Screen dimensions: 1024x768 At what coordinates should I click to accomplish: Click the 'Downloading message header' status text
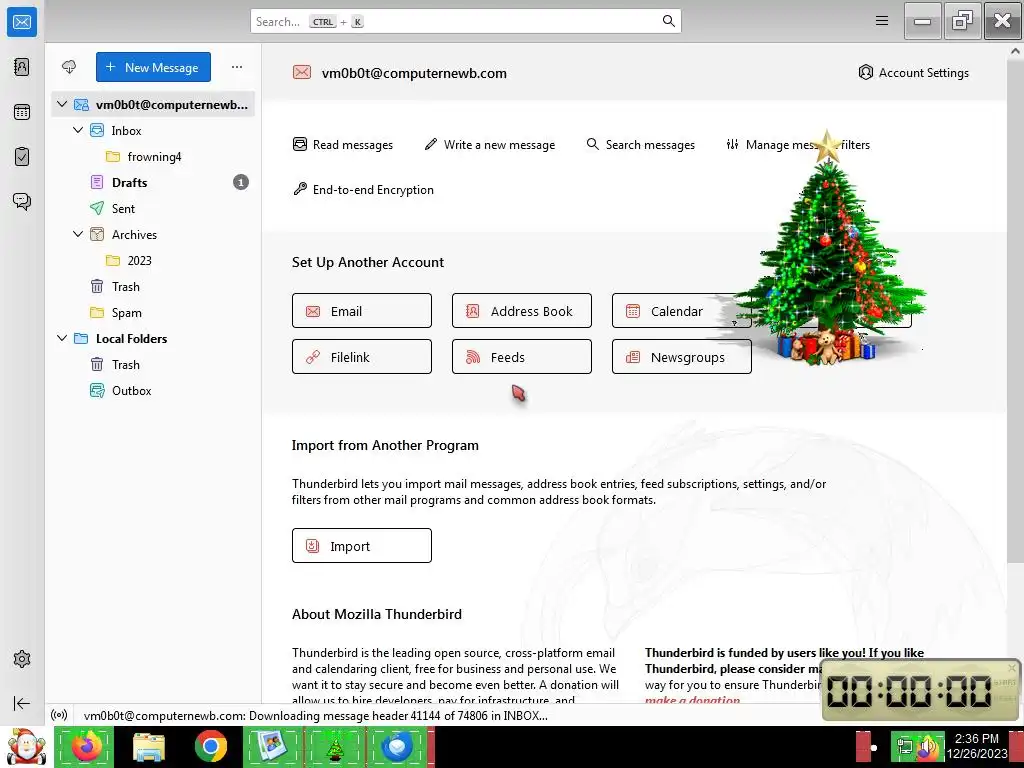click(x=315, y=715)
